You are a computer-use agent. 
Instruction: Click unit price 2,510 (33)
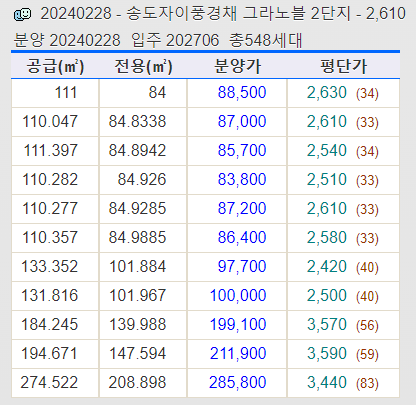coord(343,180)
